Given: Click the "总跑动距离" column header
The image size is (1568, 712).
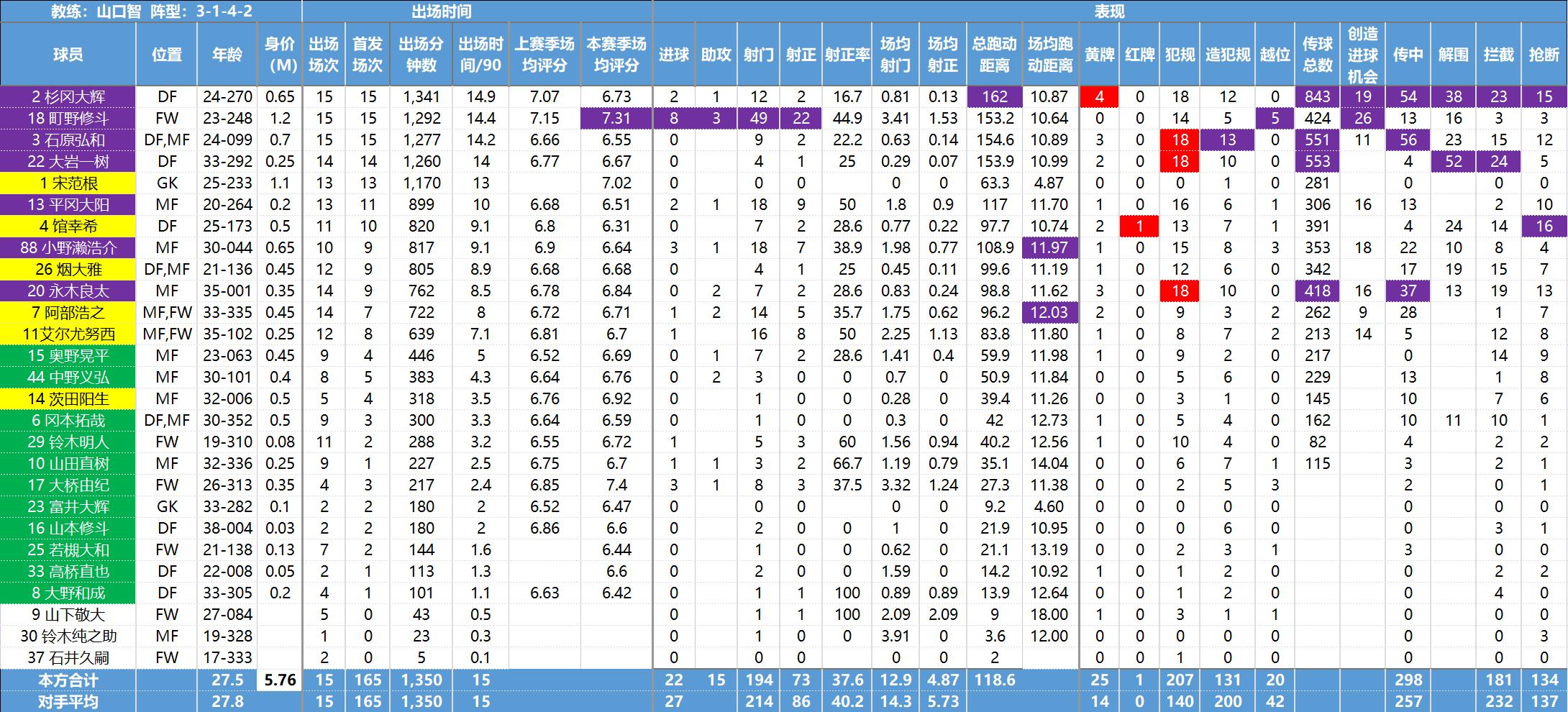Looking at the screenshot, I should [995, 54].
